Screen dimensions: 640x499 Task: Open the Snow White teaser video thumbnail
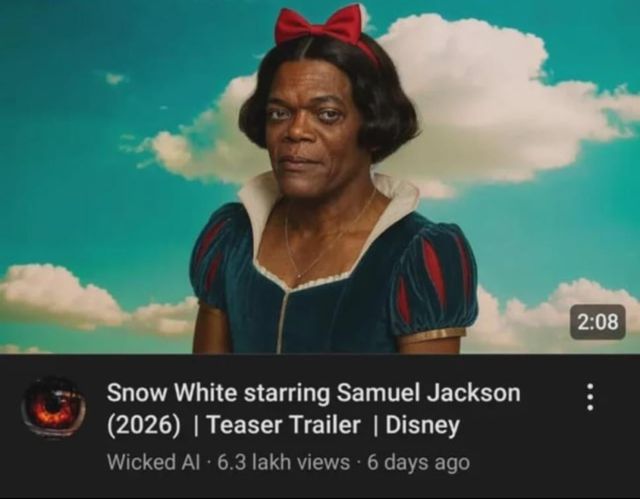click(x=320, y=177)
